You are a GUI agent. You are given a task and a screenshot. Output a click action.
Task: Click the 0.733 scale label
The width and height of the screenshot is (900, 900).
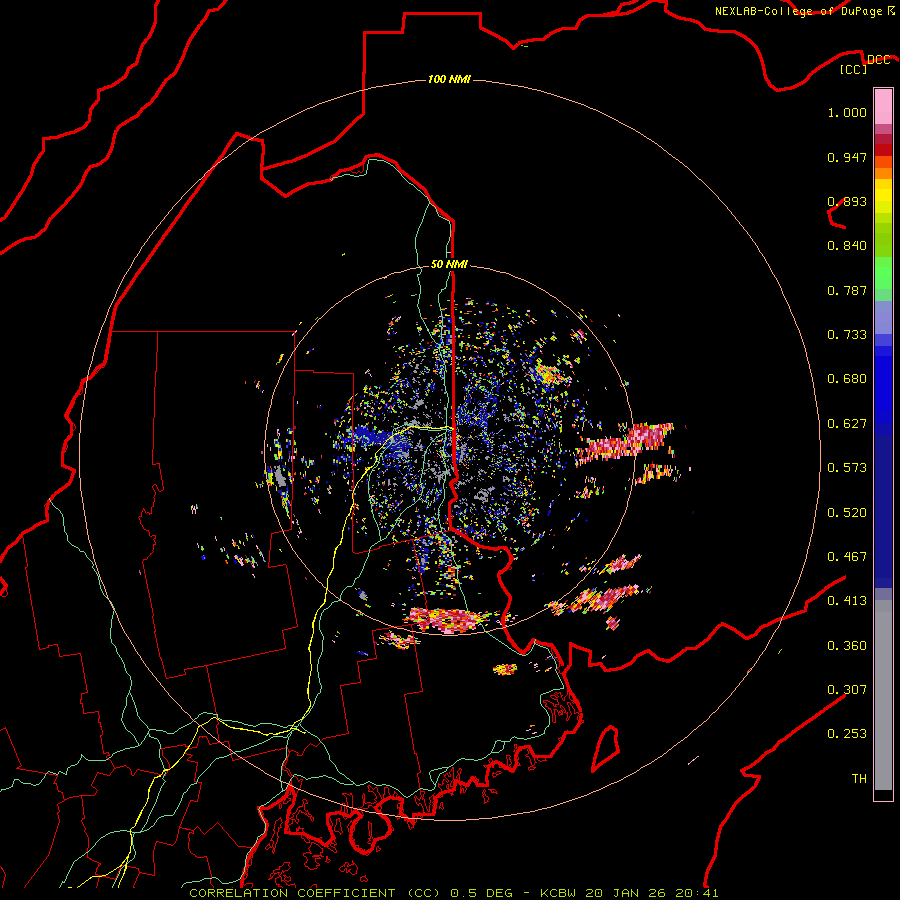(x=847, y=335)
